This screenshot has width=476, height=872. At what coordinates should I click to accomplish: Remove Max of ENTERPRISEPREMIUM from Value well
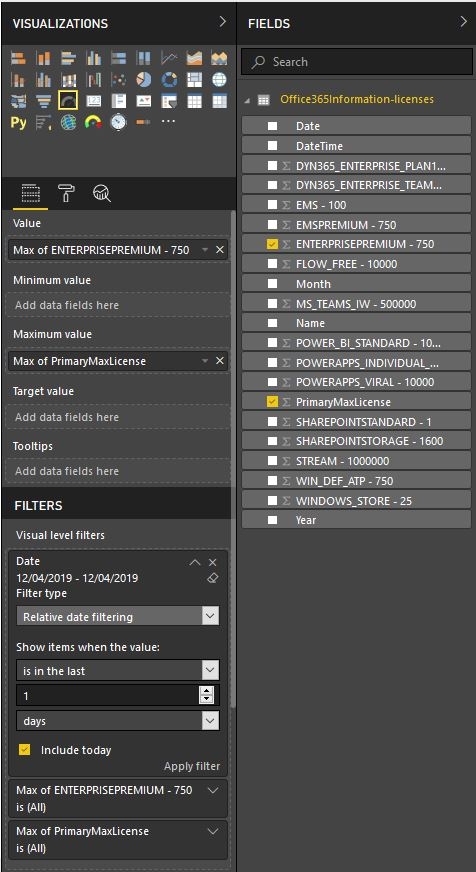pyautogui.click(x=220, y=250)
